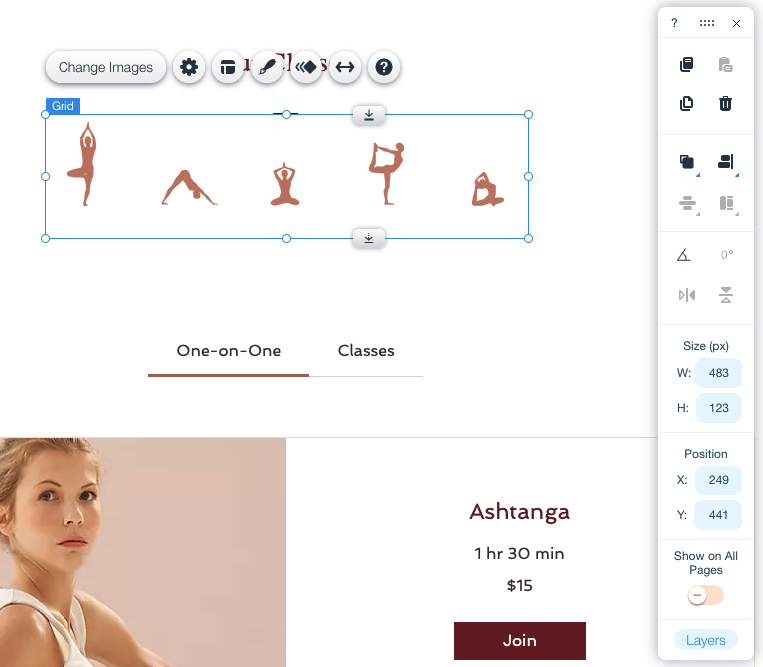This screenshot has width=763, height=667.
Task: Delete element with the trash icon
Action: (x=726, y=103)
